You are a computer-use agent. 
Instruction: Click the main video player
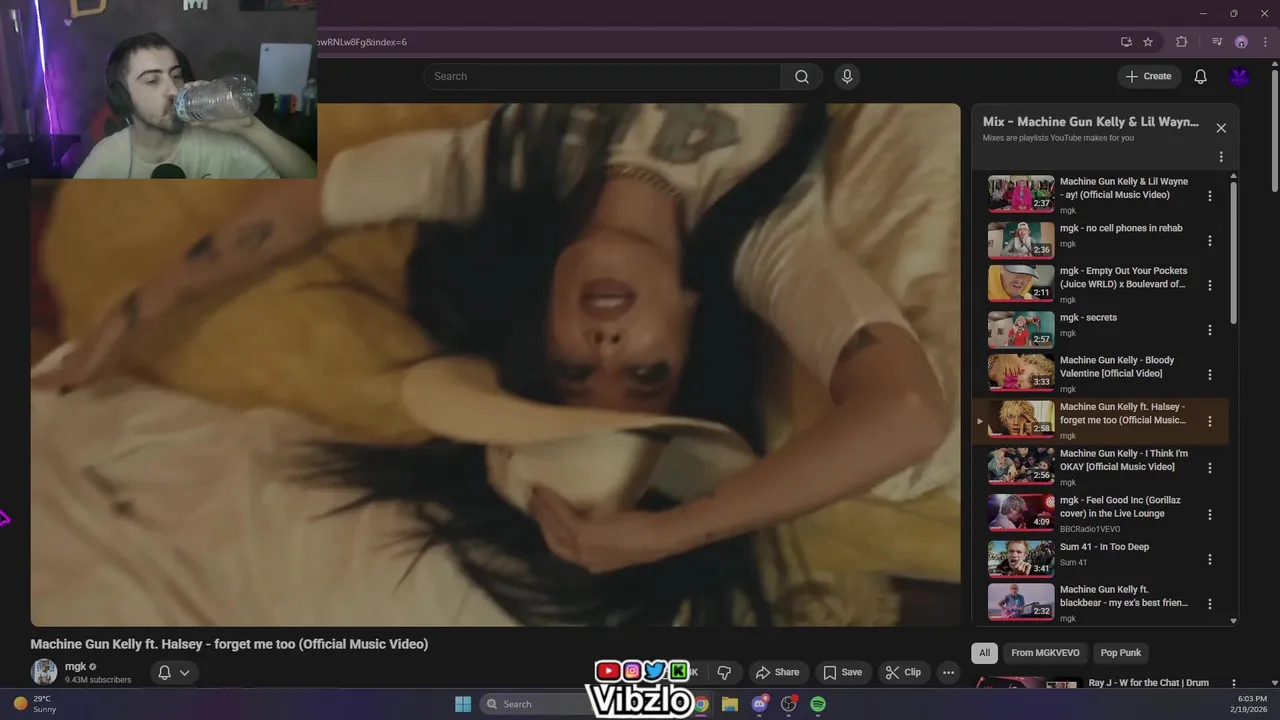(x=495, y=365)
